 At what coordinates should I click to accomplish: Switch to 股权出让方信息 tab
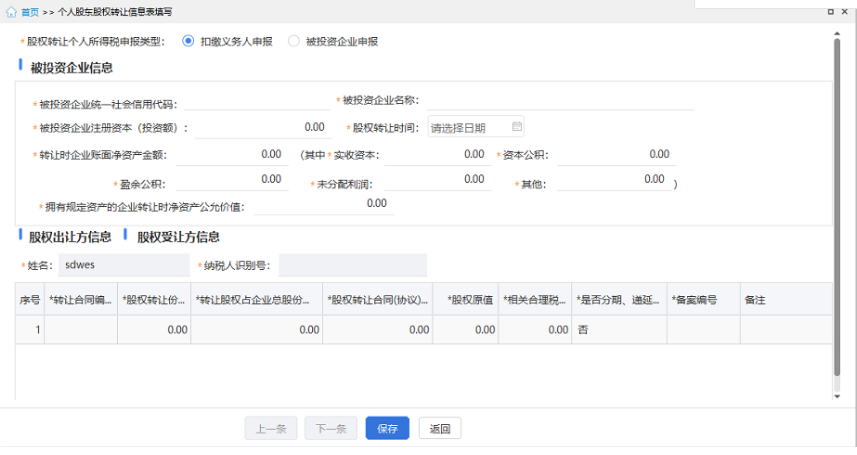pyautogui.click(x=70, y=237)
